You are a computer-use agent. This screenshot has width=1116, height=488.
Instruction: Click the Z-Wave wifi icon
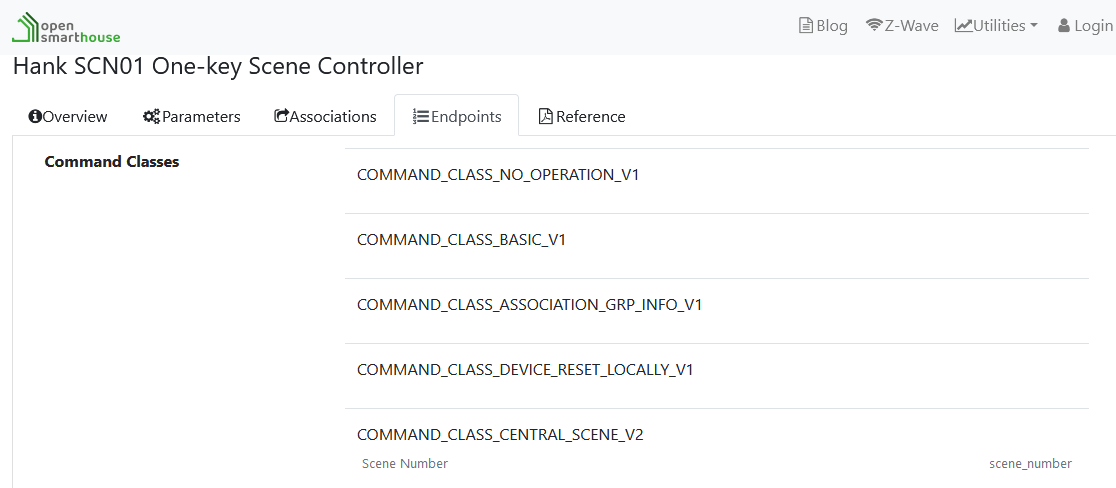point(874,26)
